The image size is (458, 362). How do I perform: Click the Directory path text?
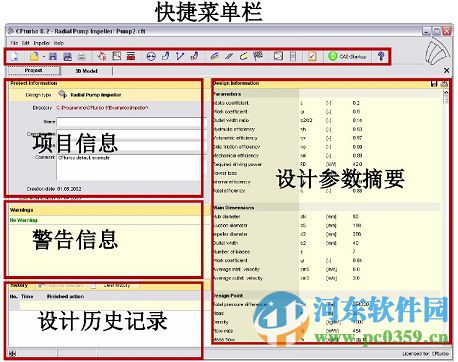(x=102, y=108)
